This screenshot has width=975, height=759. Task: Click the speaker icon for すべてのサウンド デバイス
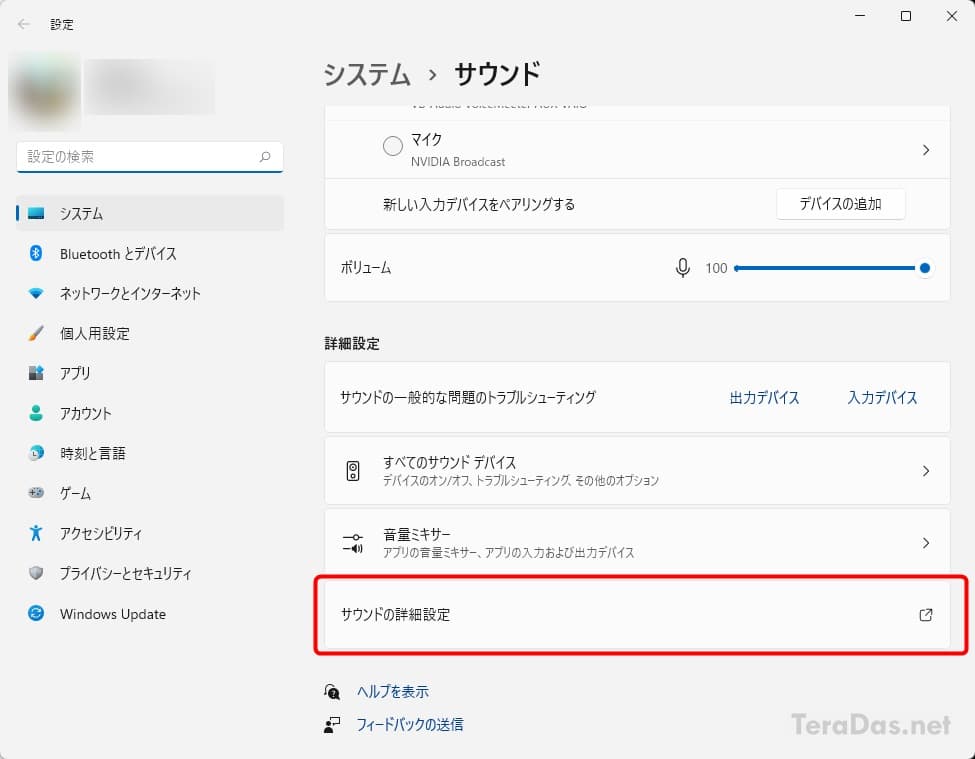coord(353,471)
